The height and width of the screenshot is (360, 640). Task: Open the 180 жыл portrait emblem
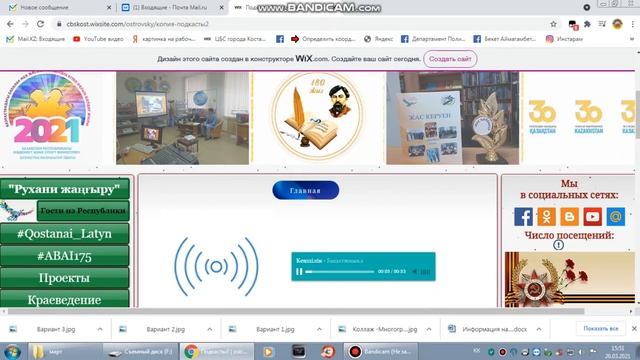point(318,116)
